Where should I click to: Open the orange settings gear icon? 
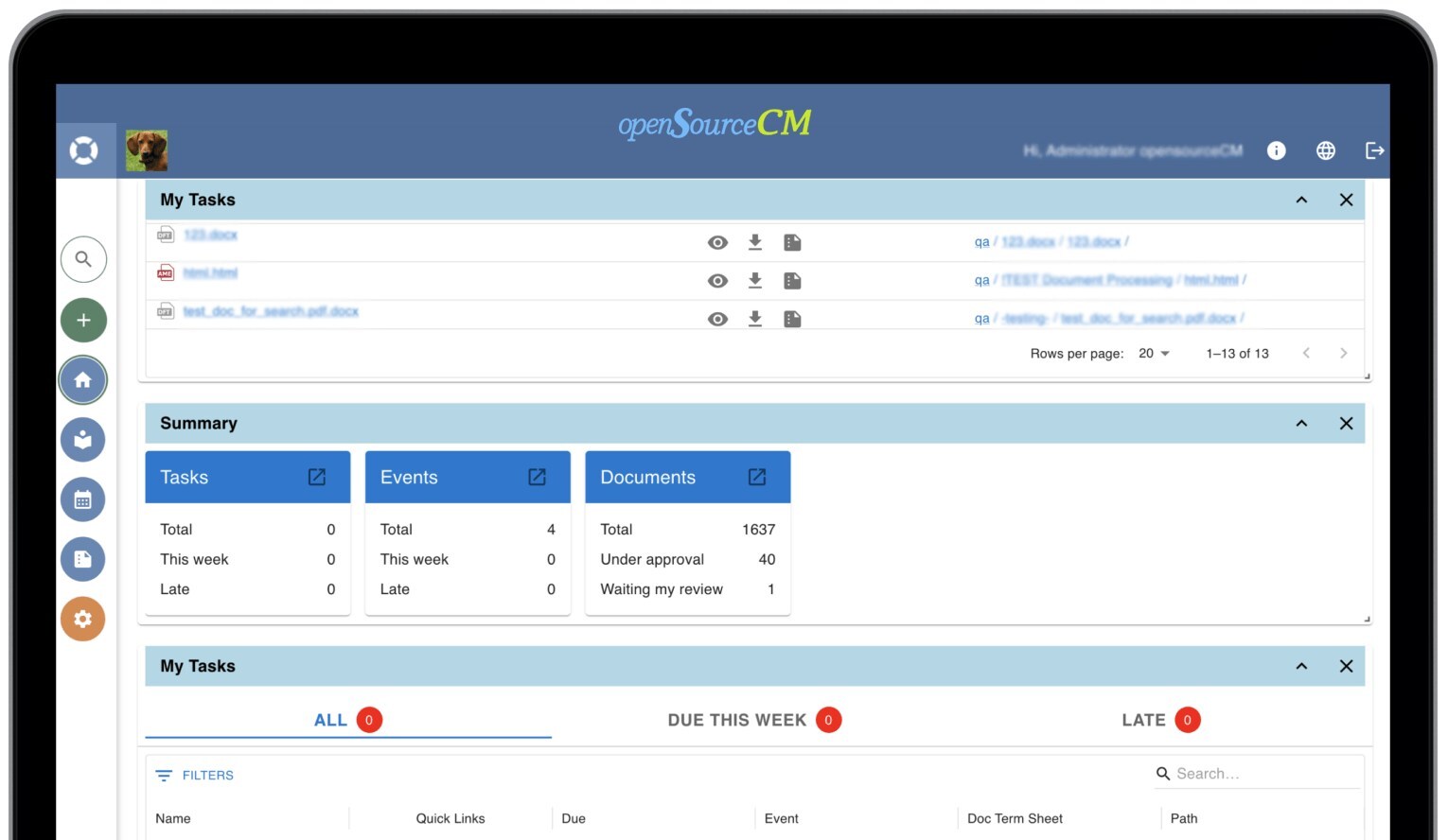[x=83, y=619]
